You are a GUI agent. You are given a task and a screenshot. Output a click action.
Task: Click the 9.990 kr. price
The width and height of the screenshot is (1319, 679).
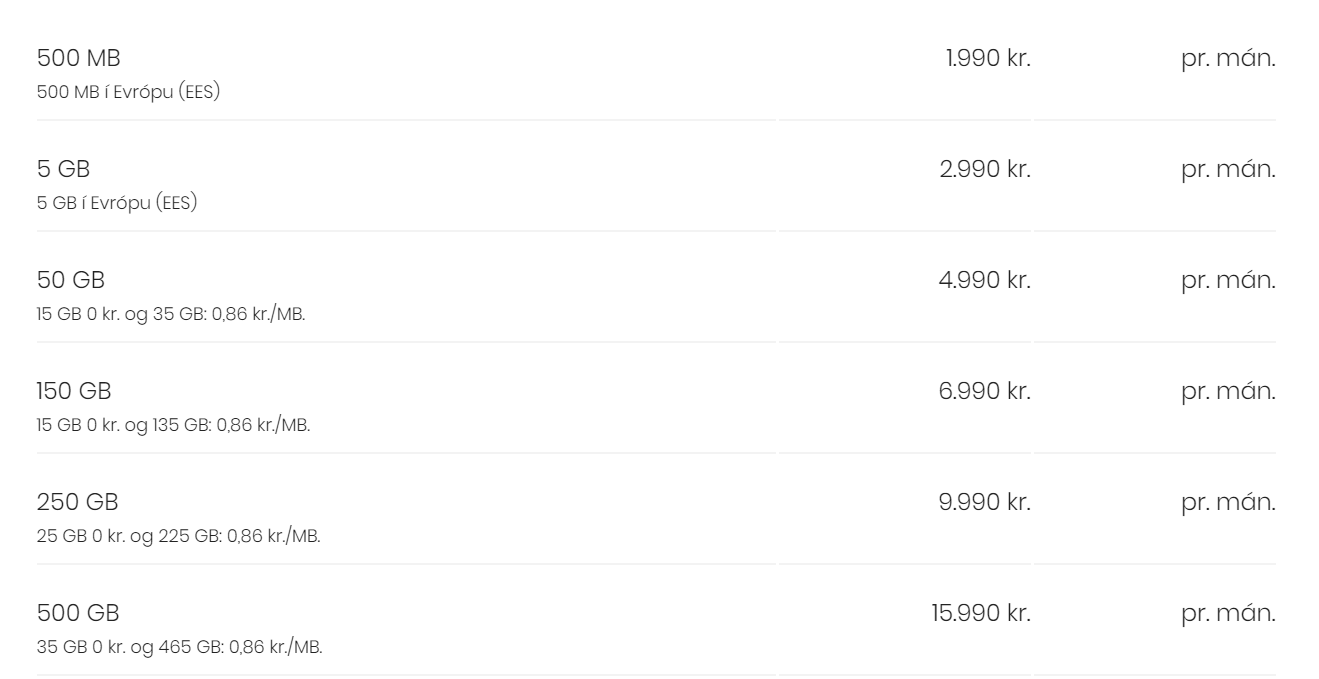pos(985,502)
